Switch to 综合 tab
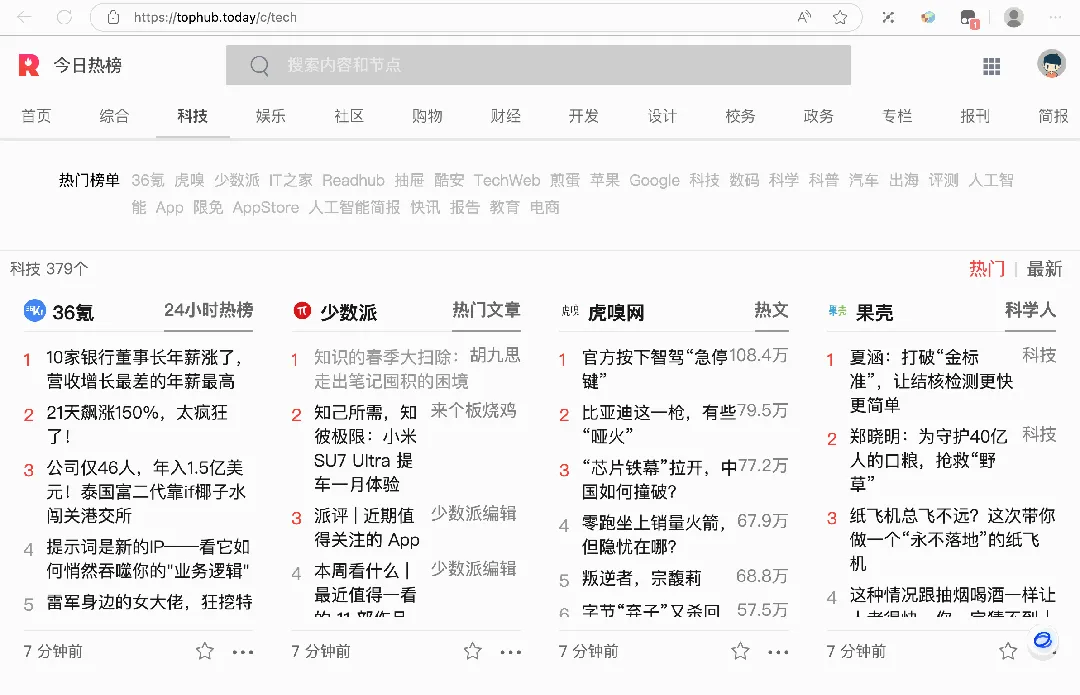The image size is (1080, 695). (114, 116)
